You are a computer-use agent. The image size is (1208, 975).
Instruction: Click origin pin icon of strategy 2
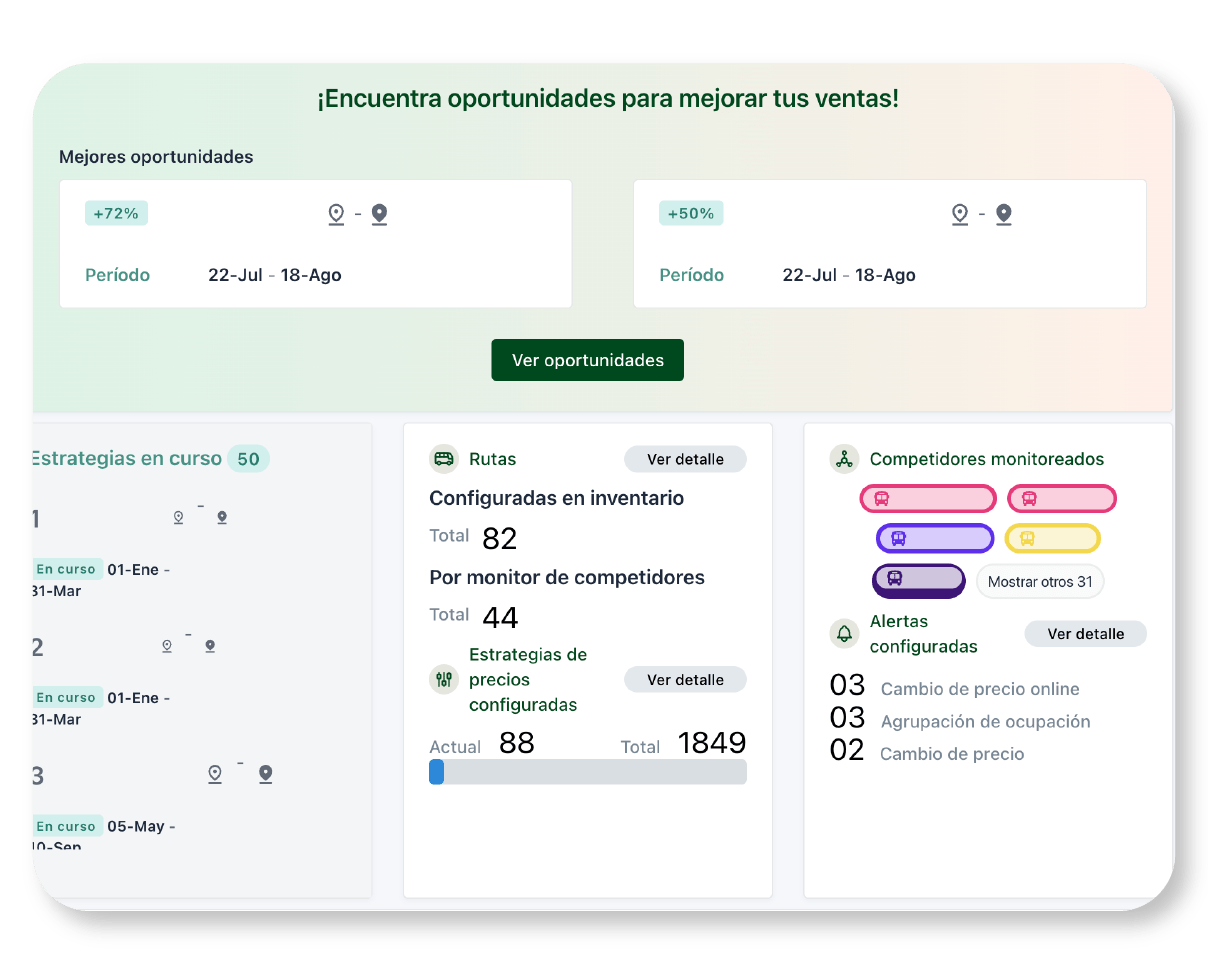[167, 646]
